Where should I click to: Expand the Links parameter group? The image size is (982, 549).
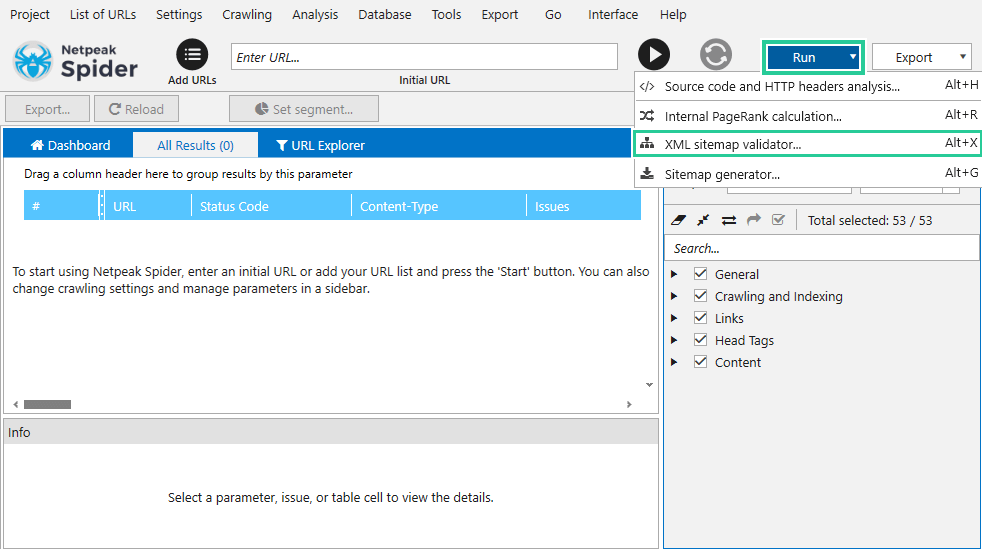click(674, 318)
